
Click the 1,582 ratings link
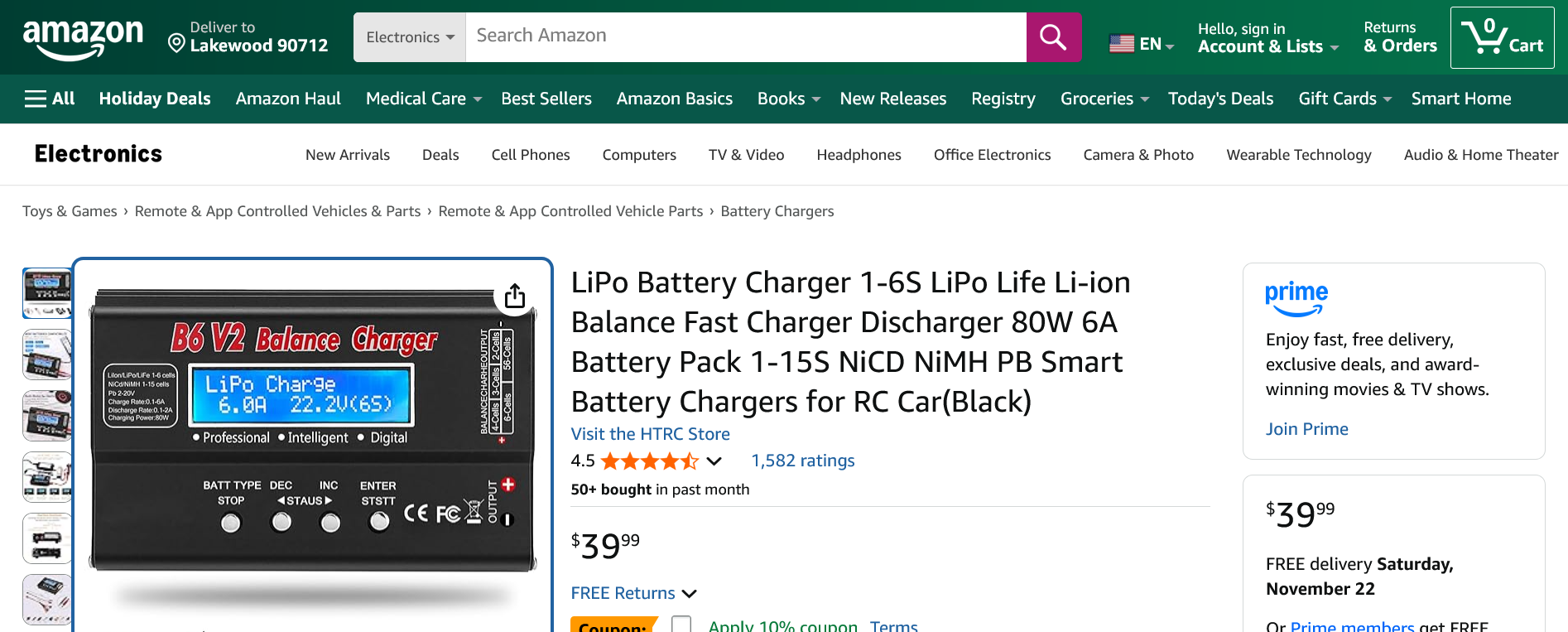[801, 461]
